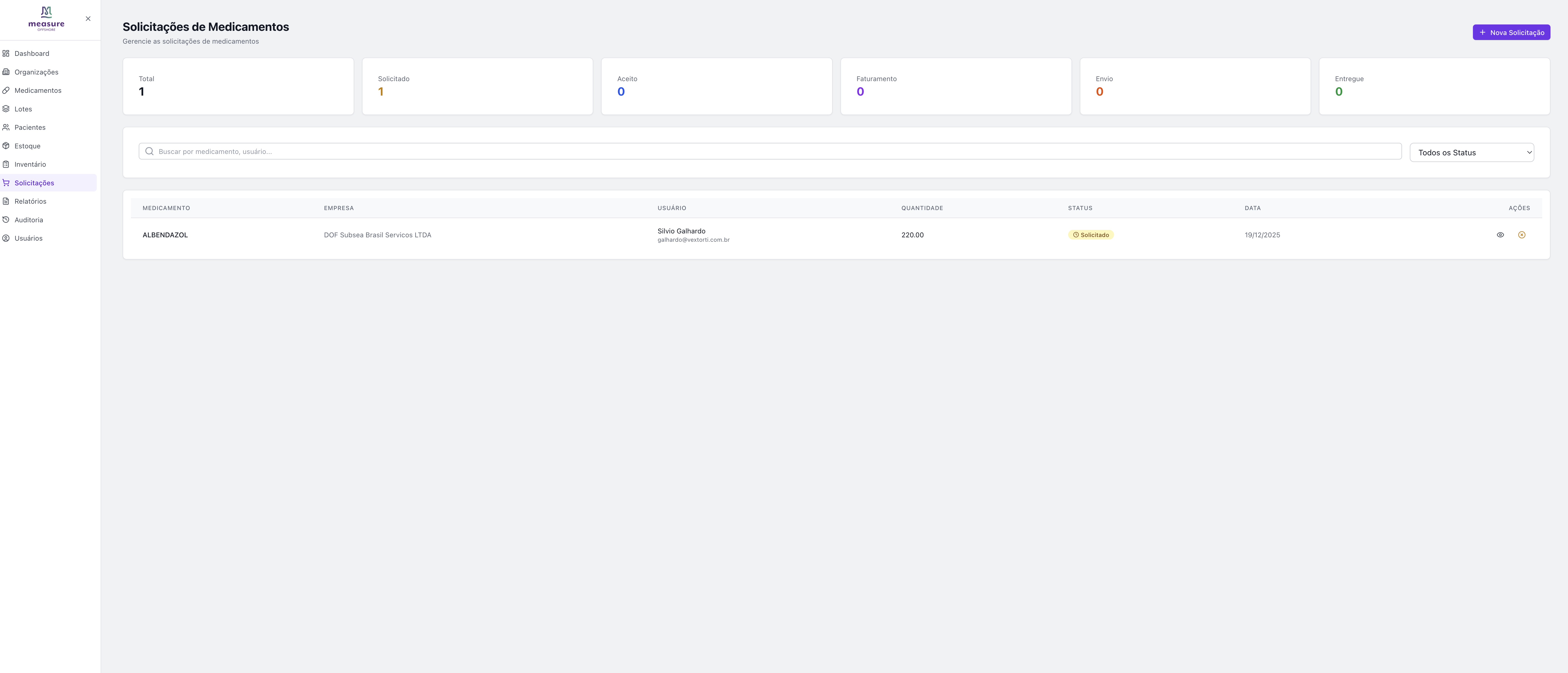Open Relatórios section
The image size is (1568, 673).
pos(30,201)
